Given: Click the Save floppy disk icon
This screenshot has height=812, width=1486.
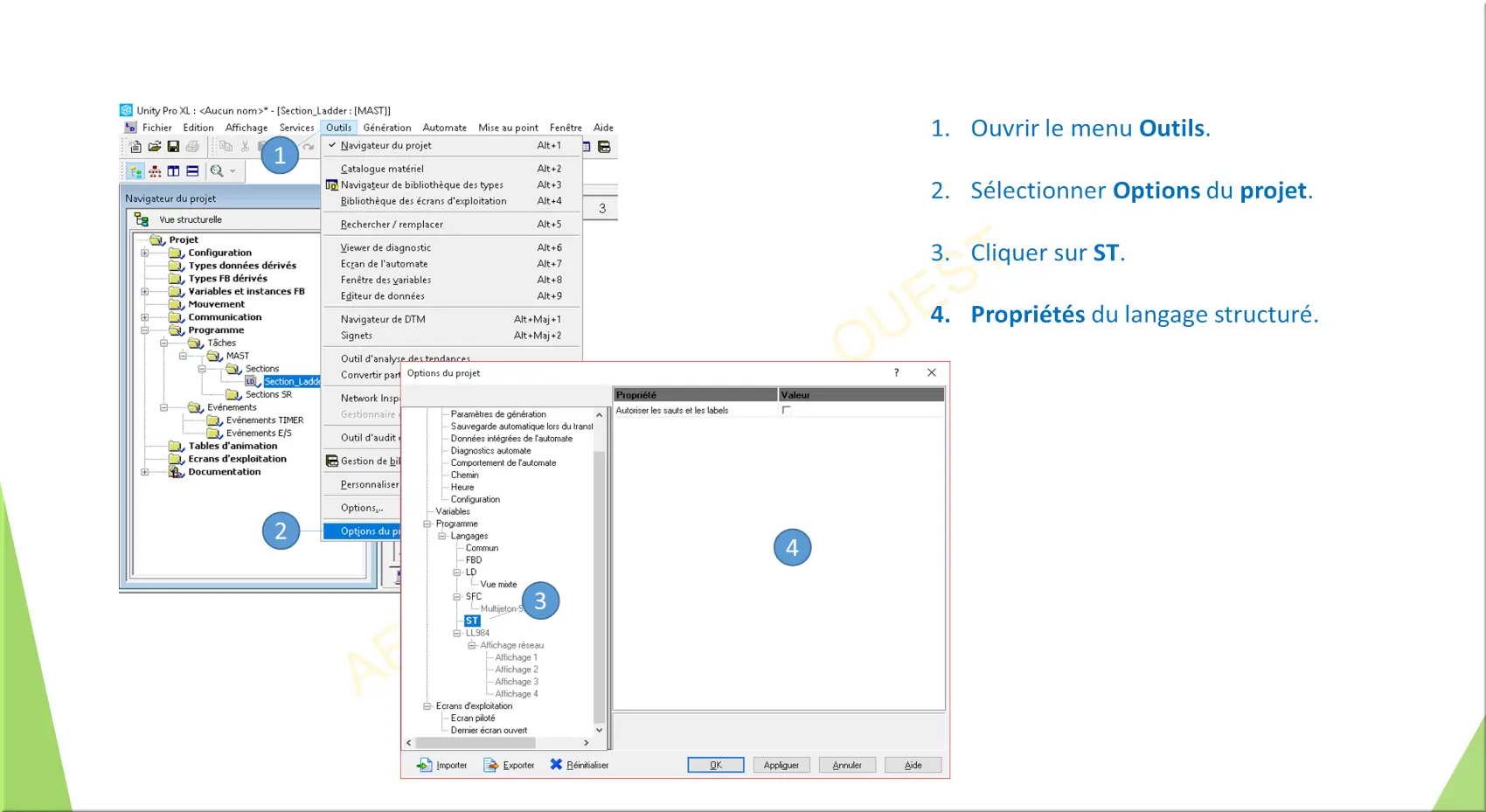Looking at the screenshot, I should (173, 147).
